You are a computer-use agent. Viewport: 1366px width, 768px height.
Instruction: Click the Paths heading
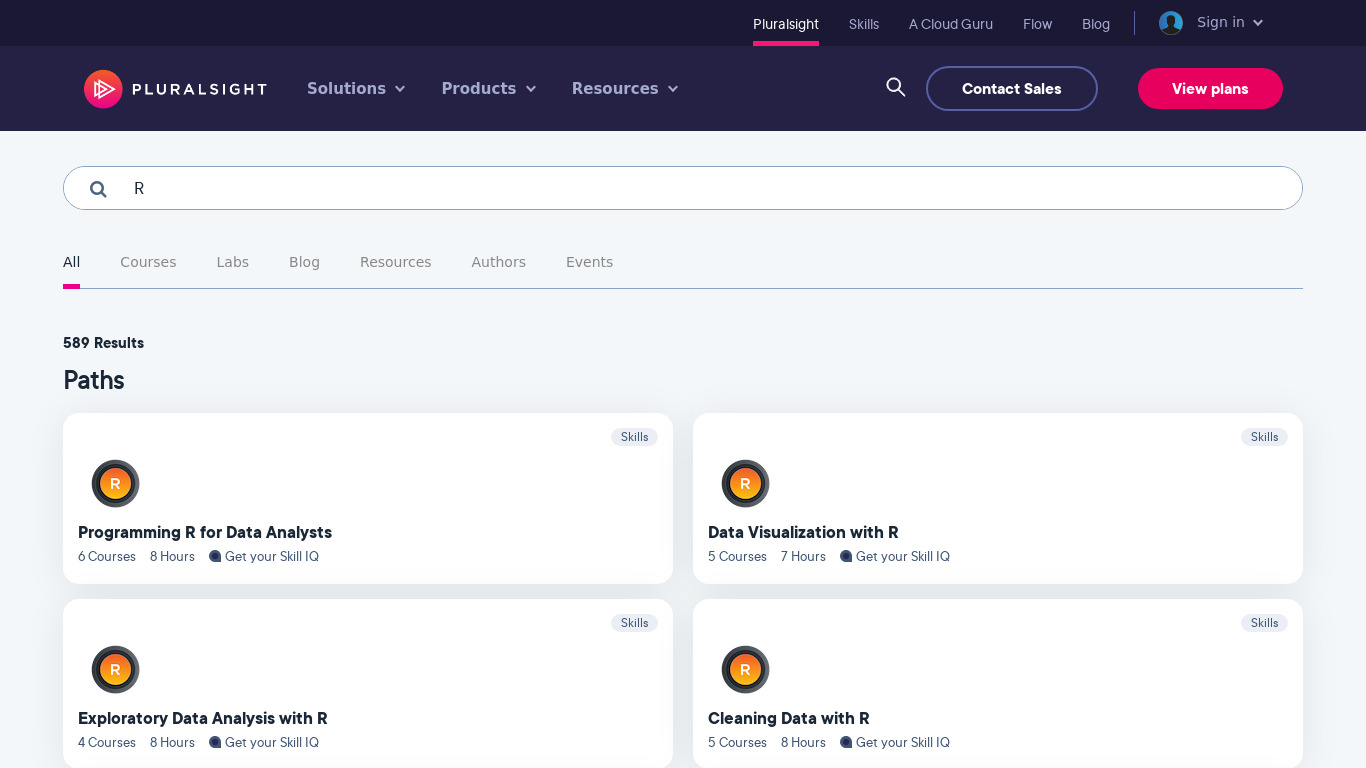[94, 381]
